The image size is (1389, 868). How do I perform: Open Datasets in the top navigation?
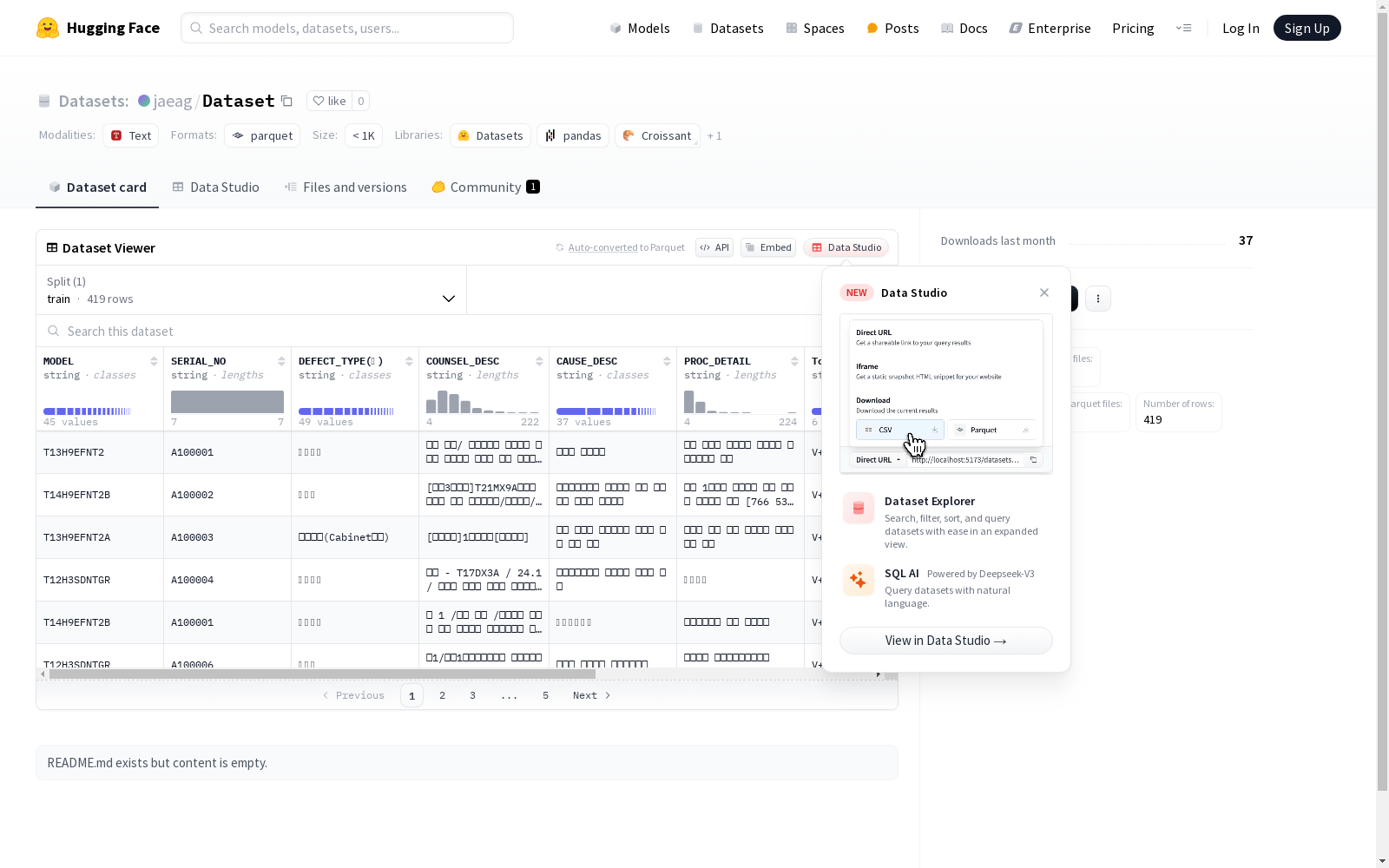point(727,28)
